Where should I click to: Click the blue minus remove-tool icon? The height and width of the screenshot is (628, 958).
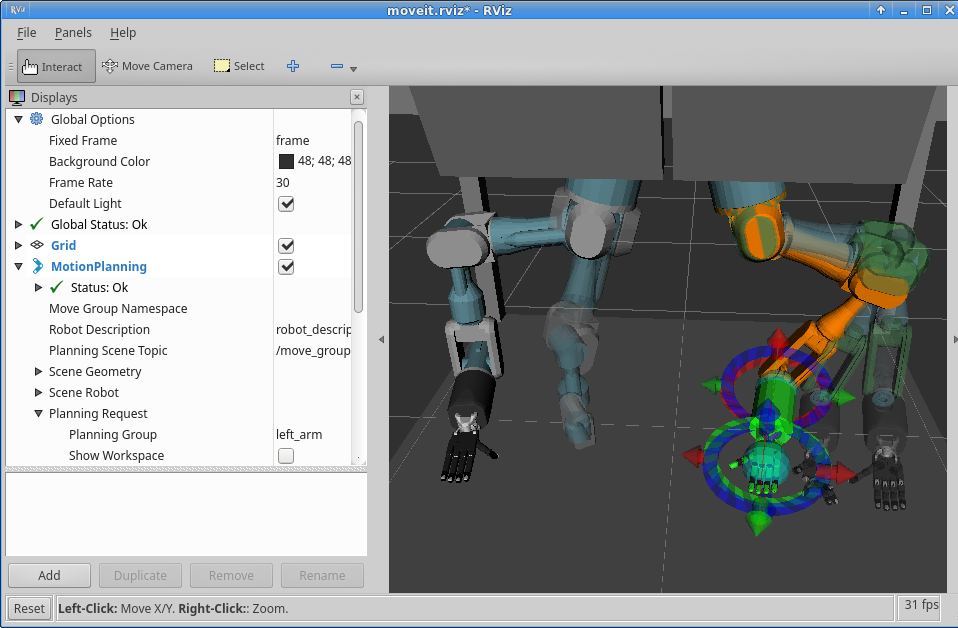pyautogui.click(x=337, y=66)
